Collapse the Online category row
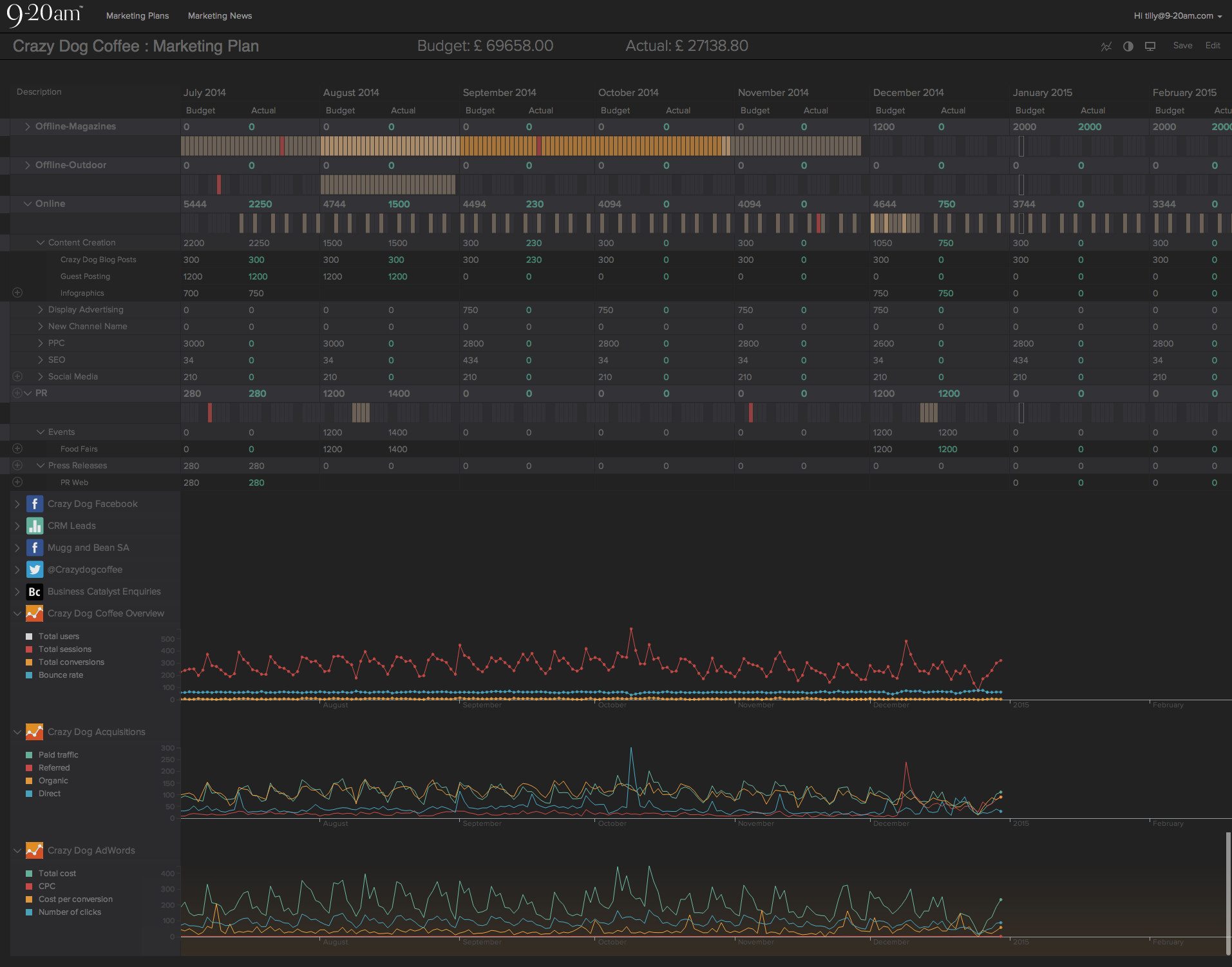The height and width of the screenshot is (967, 1232). (28, 204)
